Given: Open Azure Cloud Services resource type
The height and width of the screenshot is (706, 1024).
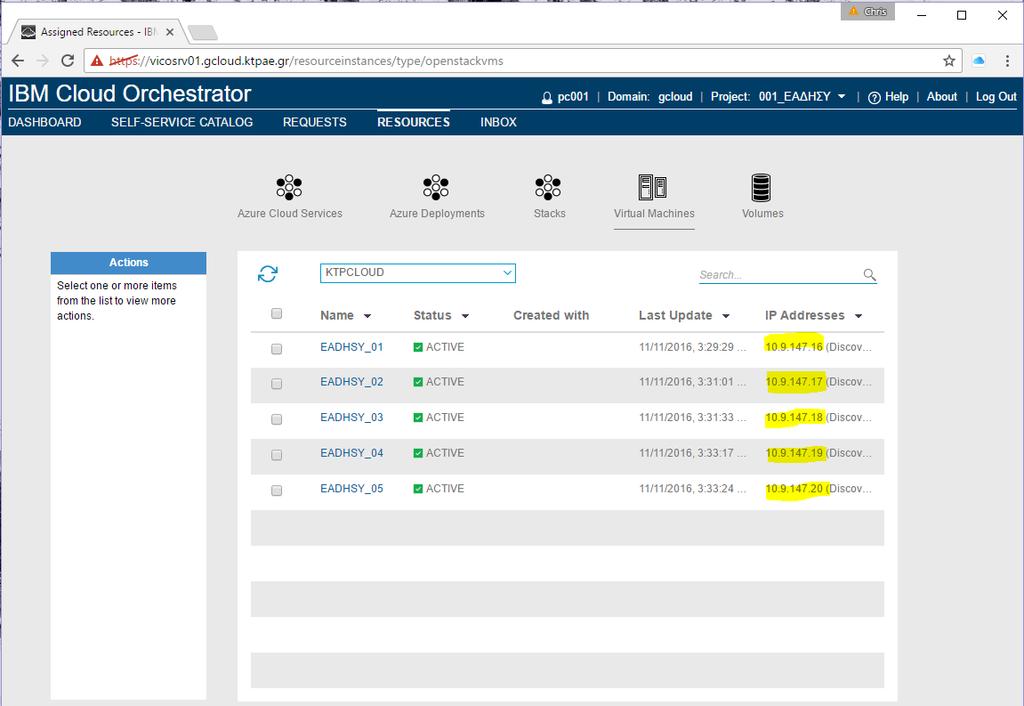Looking at the screenshot, I should 289,196.
